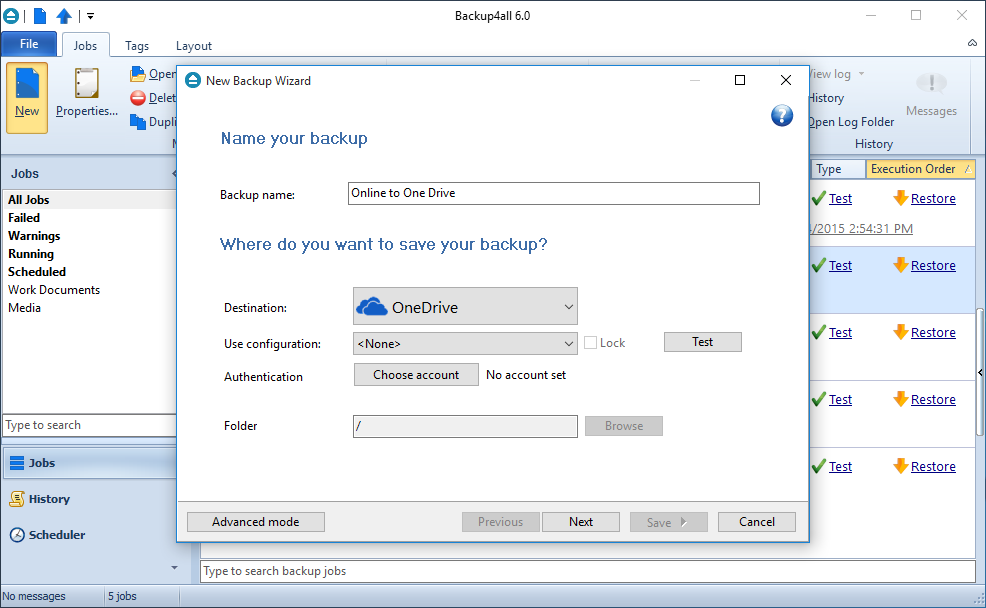Expand the side panel arrow on right edge

pyautogui.click(x=980, y=372)
